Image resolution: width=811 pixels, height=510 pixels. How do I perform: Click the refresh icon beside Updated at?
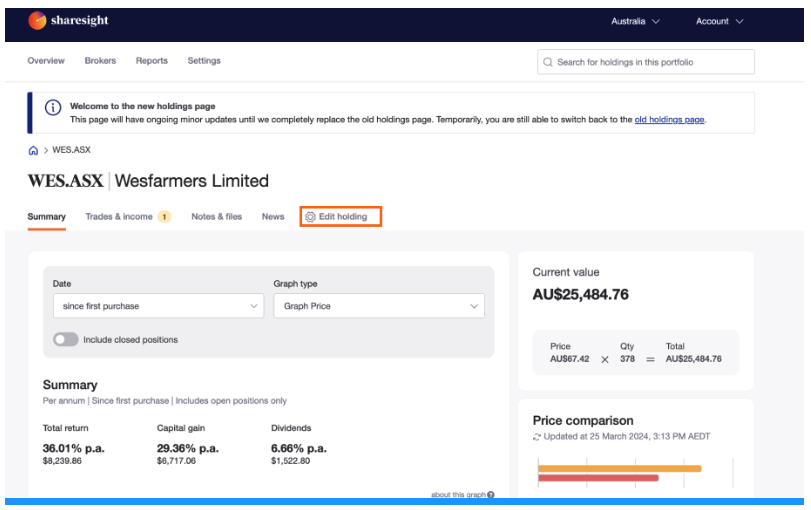coord(537,437)
